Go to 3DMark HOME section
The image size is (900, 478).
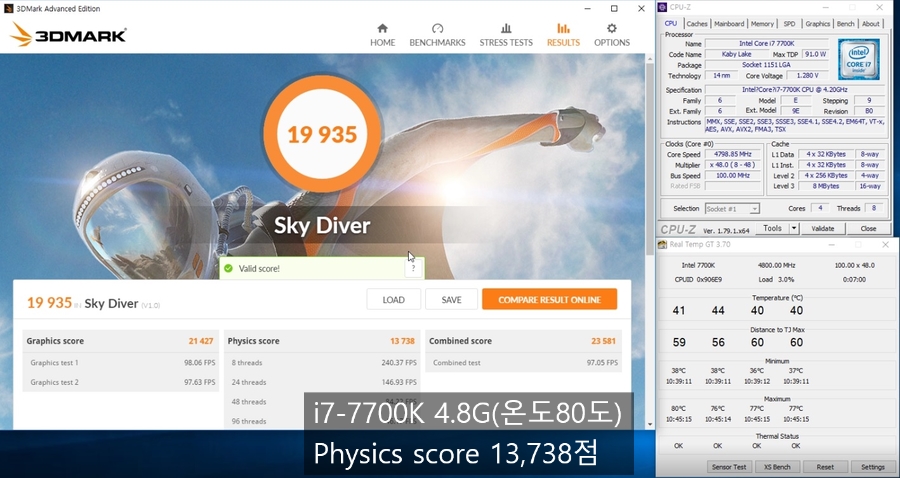382,35
